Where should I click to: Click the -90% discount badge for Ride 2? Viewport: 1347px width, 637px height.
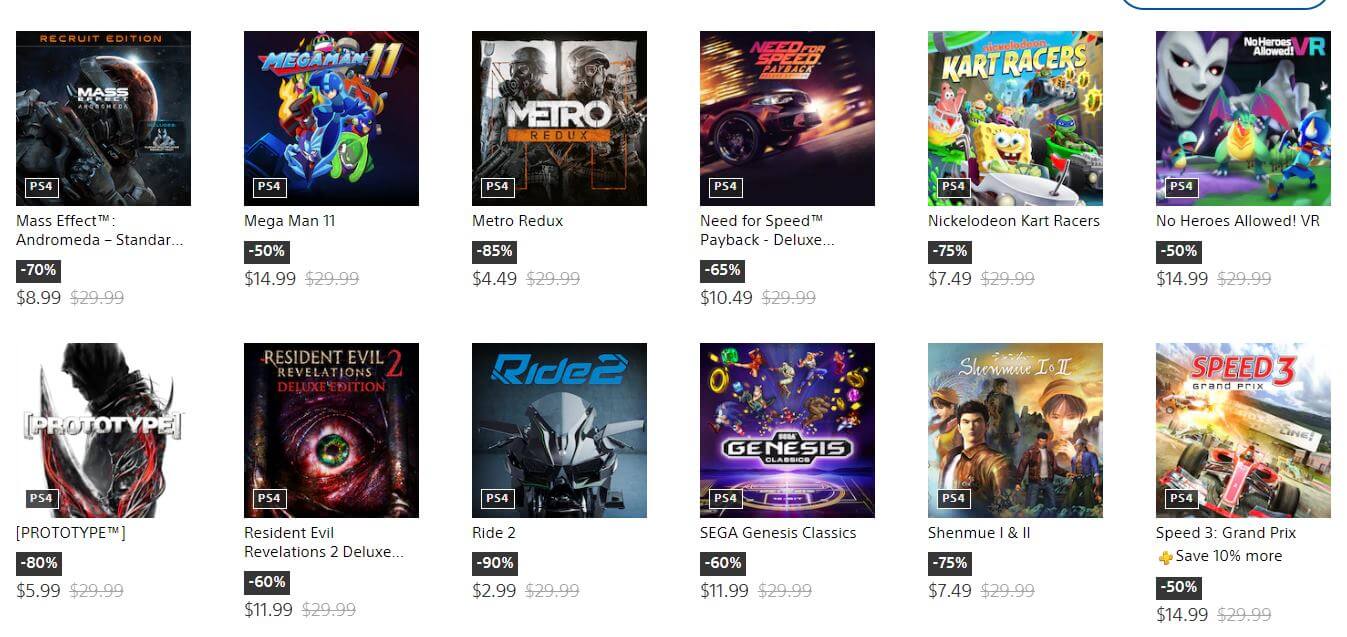(x=493, y=563)
